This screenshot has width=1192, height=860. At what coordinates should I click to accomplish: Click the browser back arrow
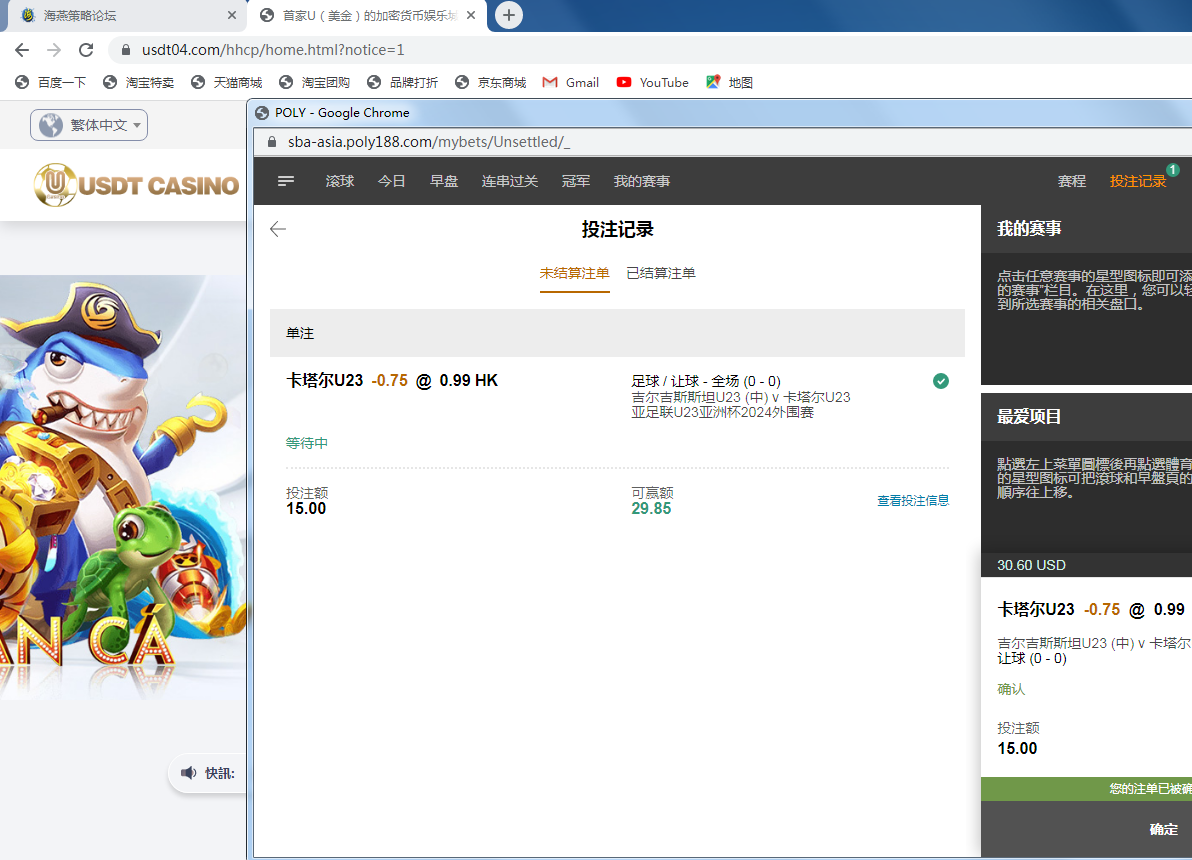pos(22,50)
